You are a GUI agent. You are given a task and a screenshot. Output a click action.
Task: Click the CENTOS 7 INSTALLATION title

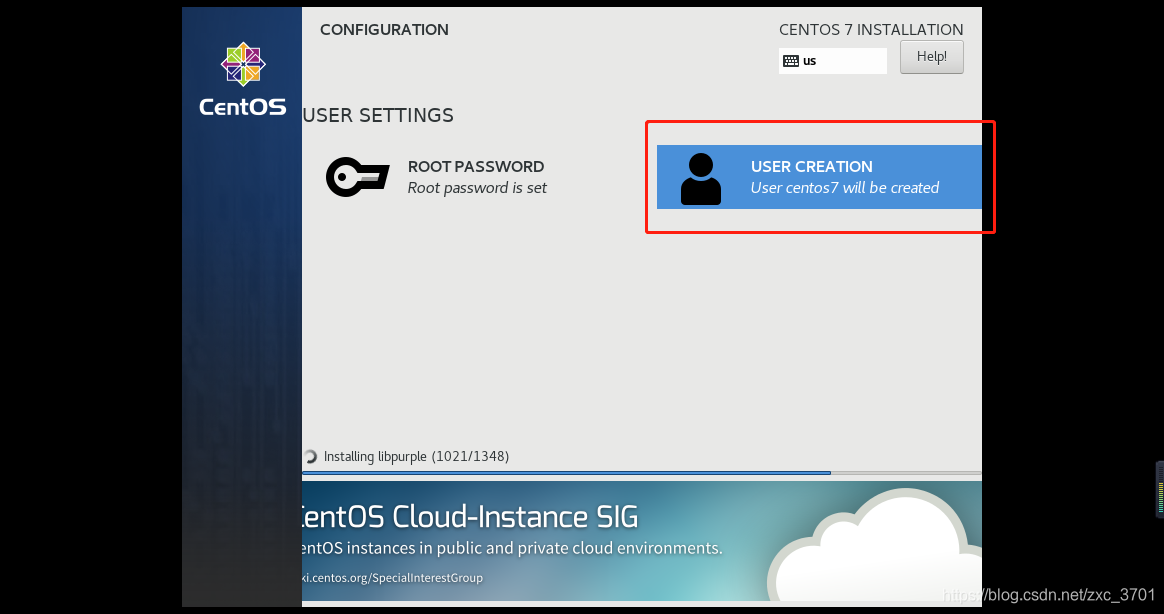pos(871,30)
